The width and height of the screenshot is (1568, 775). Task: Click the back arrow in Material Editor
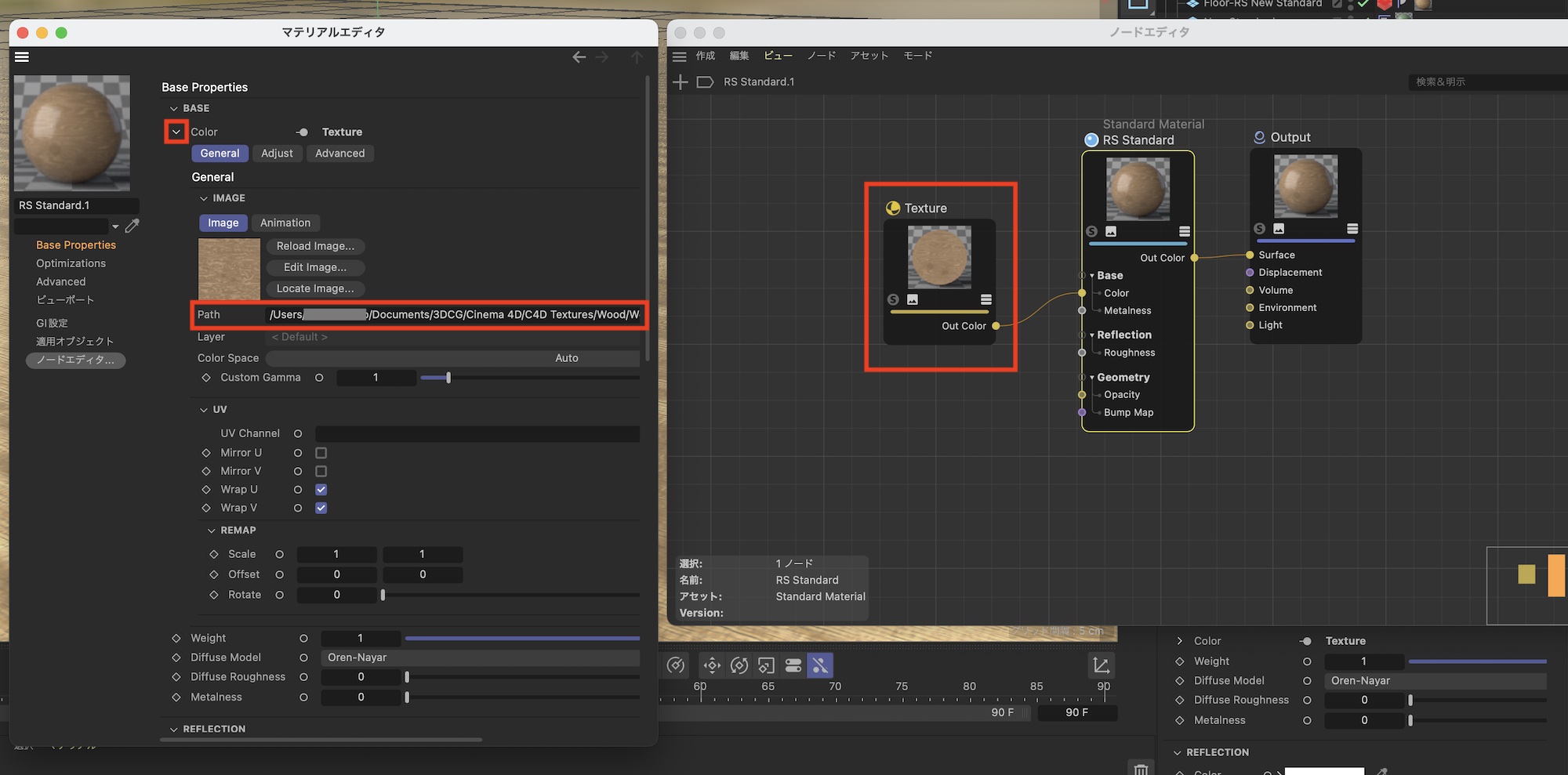(579, 57)
